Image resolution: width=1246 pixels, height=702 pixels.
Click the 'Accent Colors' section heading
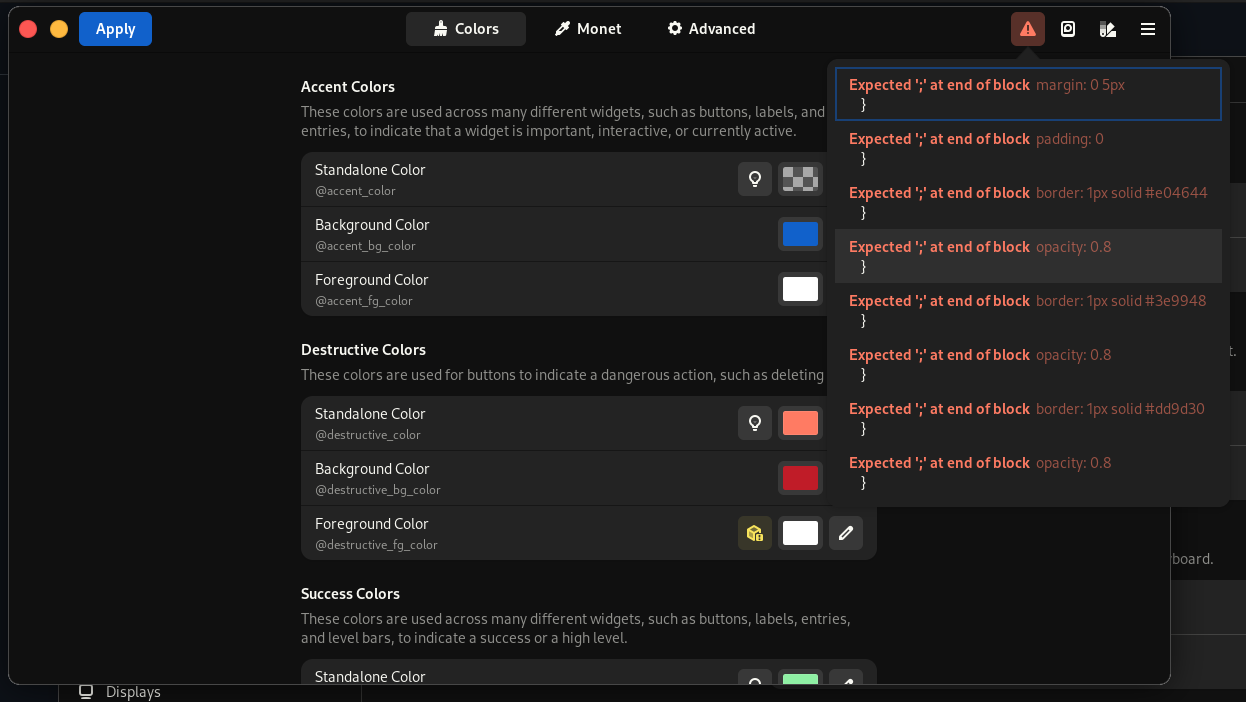(x=348, y=87)
